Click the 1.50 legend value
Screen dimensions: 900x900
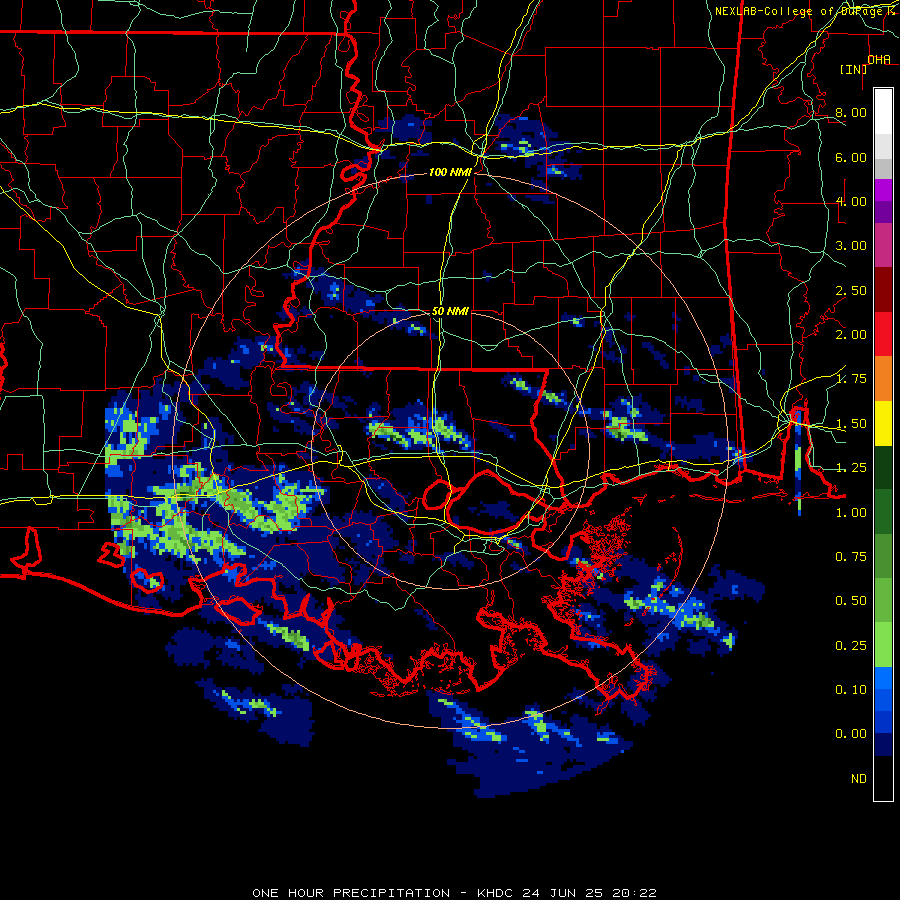click(x=851, y=424)
